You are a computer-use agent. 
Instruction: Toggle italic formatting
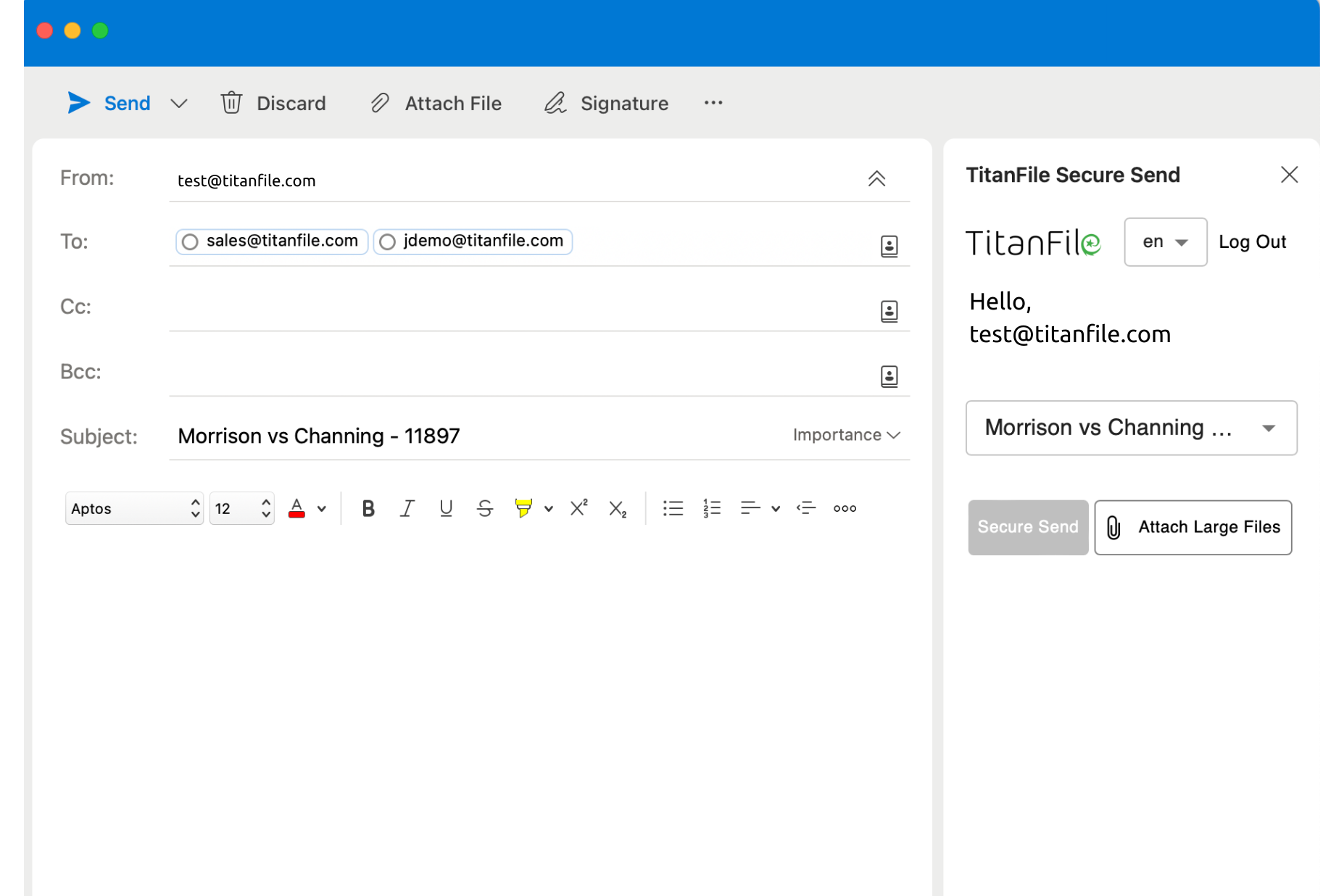(x=407, y=509)
